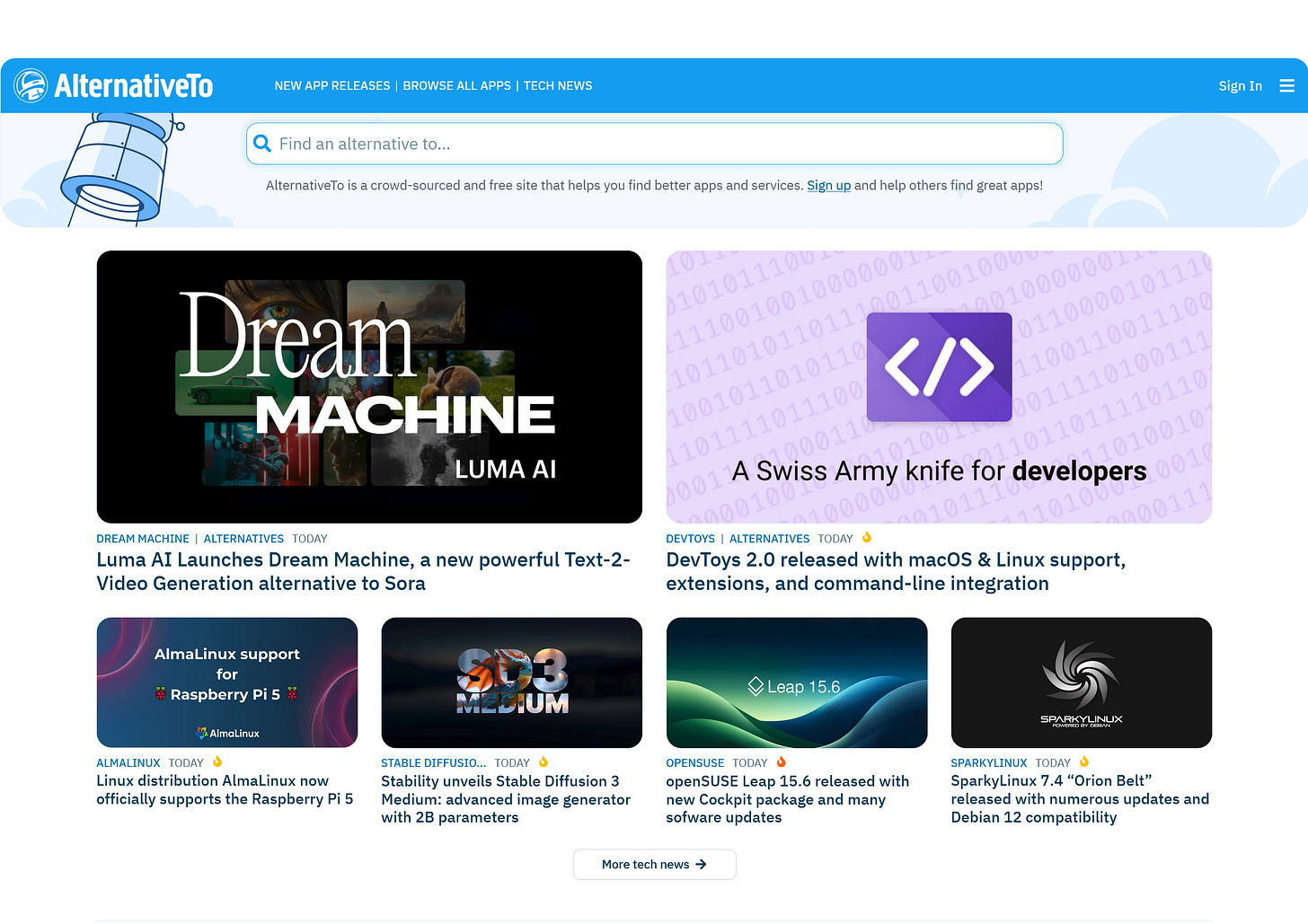Open the DevToys Swiss Army knife image
Viewport: 1308px width, 924px height.
(939, 387)
